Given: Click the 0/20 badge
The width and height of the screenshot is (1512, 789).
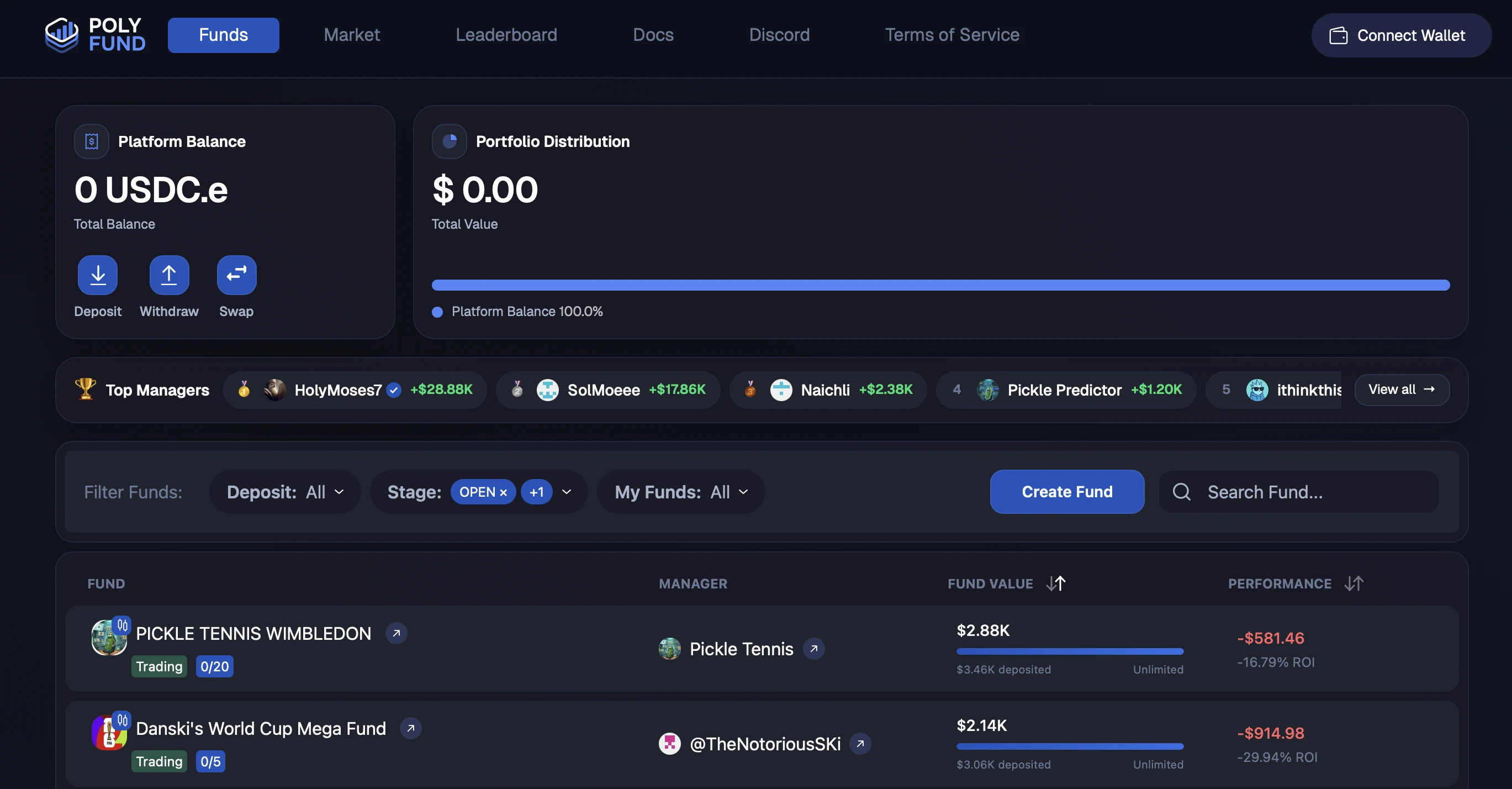Looking at the screenshot, I should (214, 666).
